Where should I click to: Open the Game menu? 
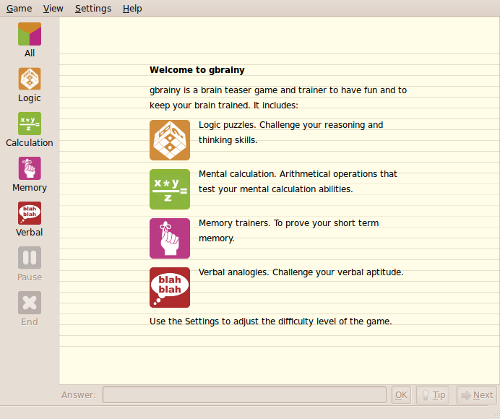[19, 8]
